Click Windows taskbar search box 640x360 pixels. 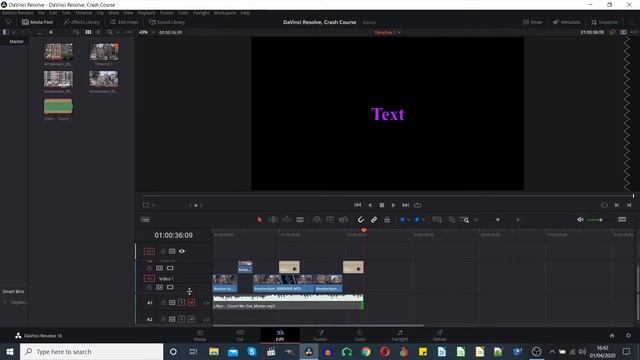91,351
